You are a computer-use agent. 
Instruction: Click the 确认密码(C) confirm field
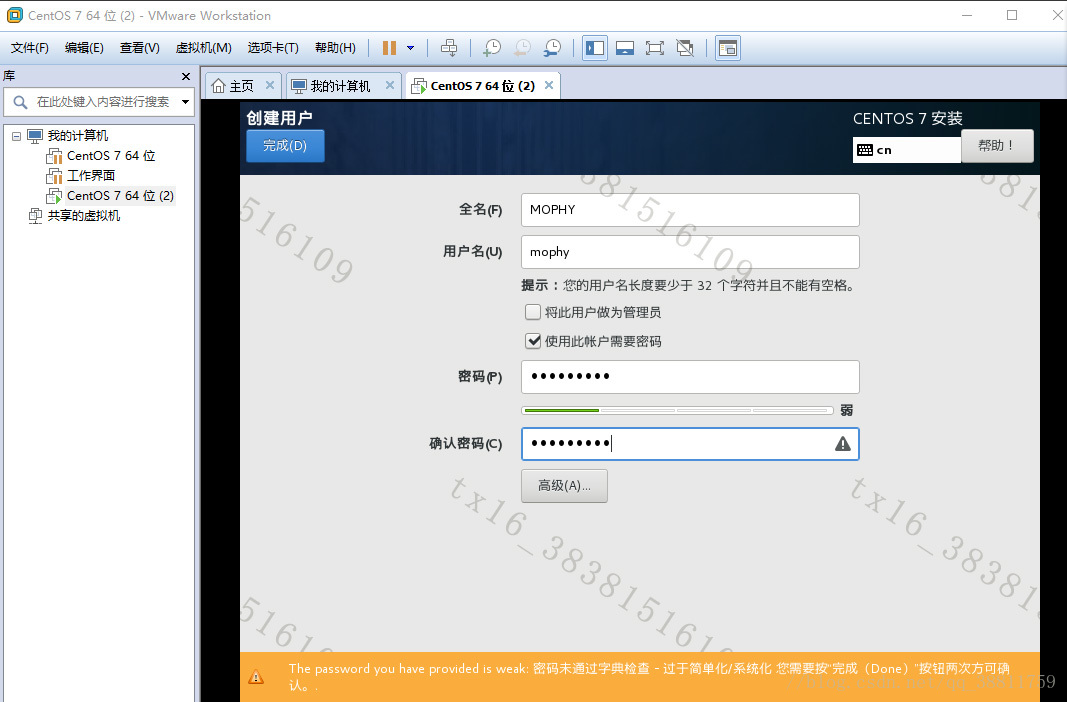pos(690,444)
